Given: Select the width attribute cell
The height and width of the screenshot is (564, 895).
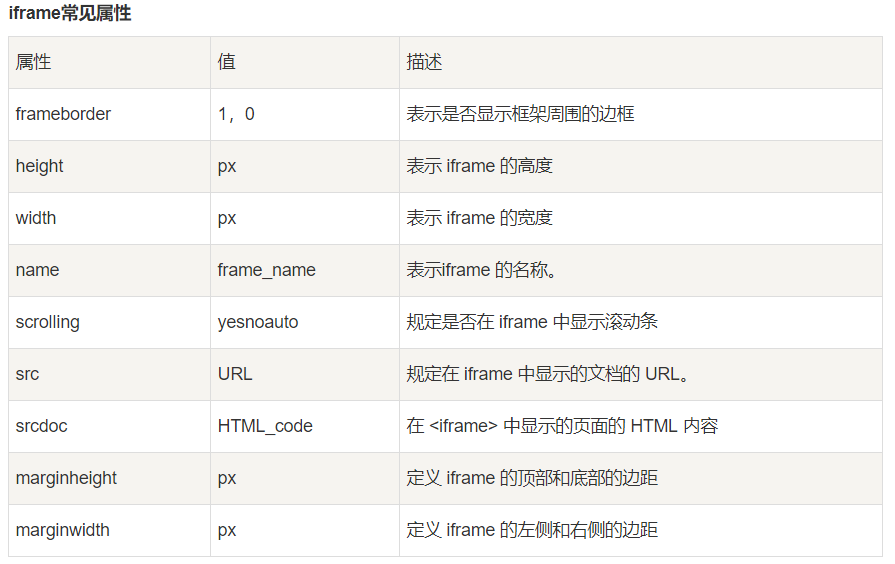Looking at the screenshot, I should point(36,218).
